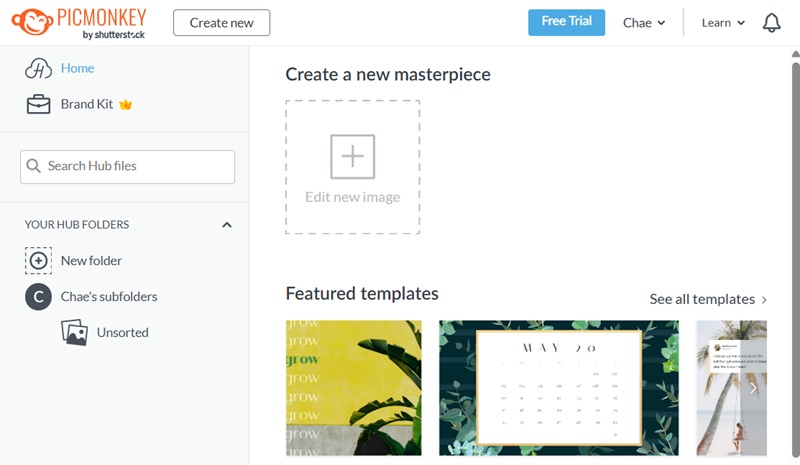The width and height of the screenshot is (800, 465).
Task: Click the search magnifier icon
Action: point(34,166)
